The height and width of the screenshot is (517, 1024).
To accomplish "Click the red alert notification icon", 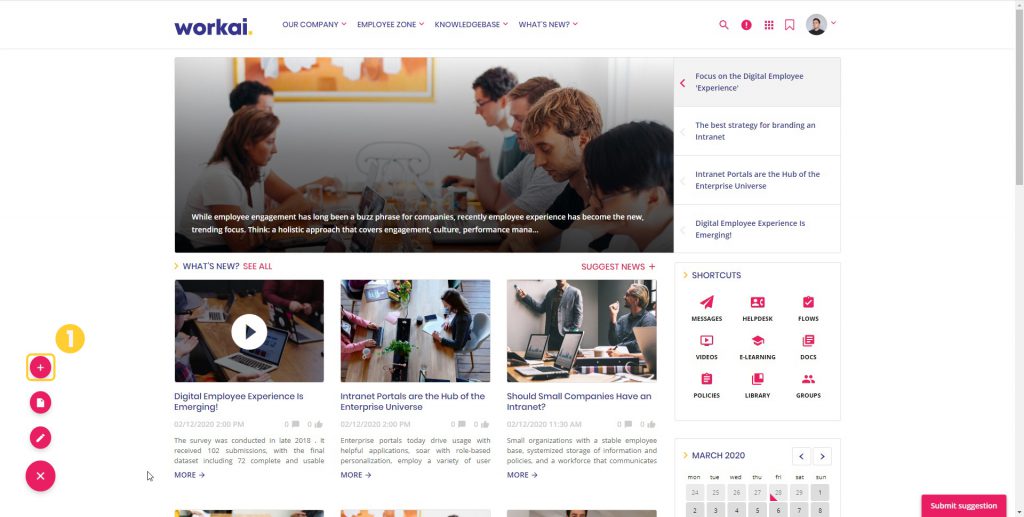I will tap(746, 25).
